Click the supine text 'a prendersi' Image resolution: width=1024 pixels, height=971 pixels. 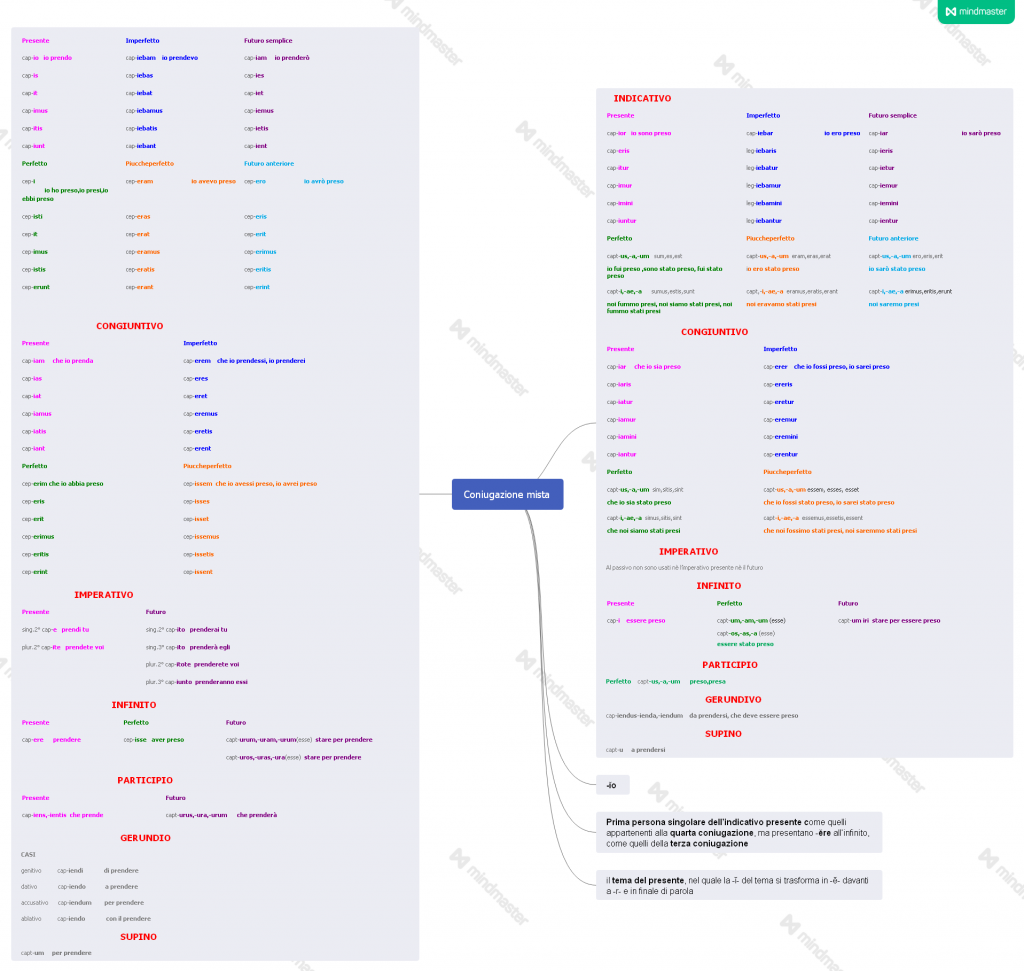click(x=647, y=749)
